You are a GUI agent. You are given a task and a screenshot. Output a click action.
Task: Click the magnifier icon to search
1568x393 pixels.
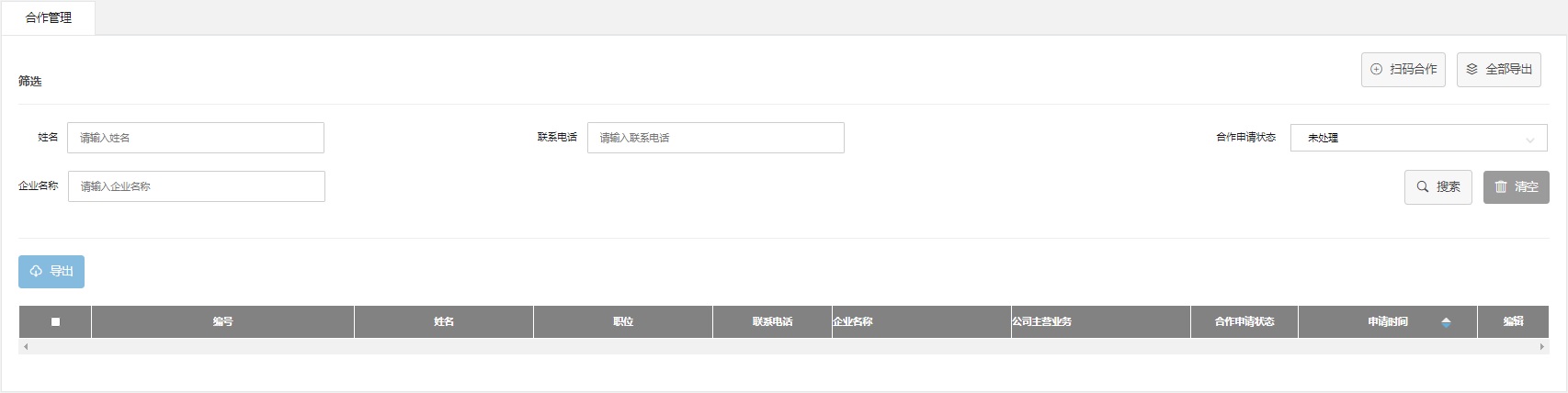pyautogui.click(x=1423, y=187)
